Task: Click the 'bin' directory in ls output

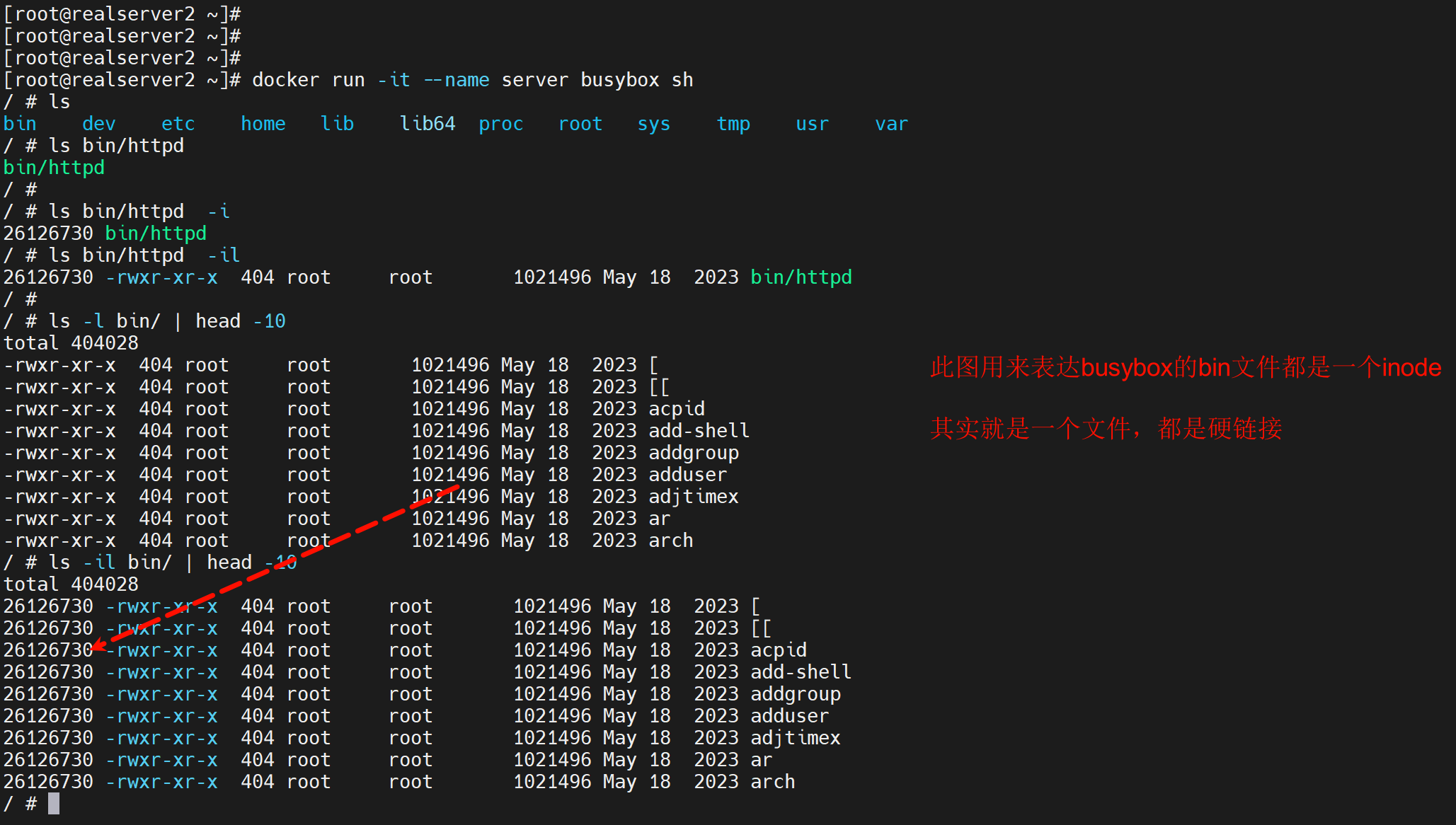Action: click(20, 124)
